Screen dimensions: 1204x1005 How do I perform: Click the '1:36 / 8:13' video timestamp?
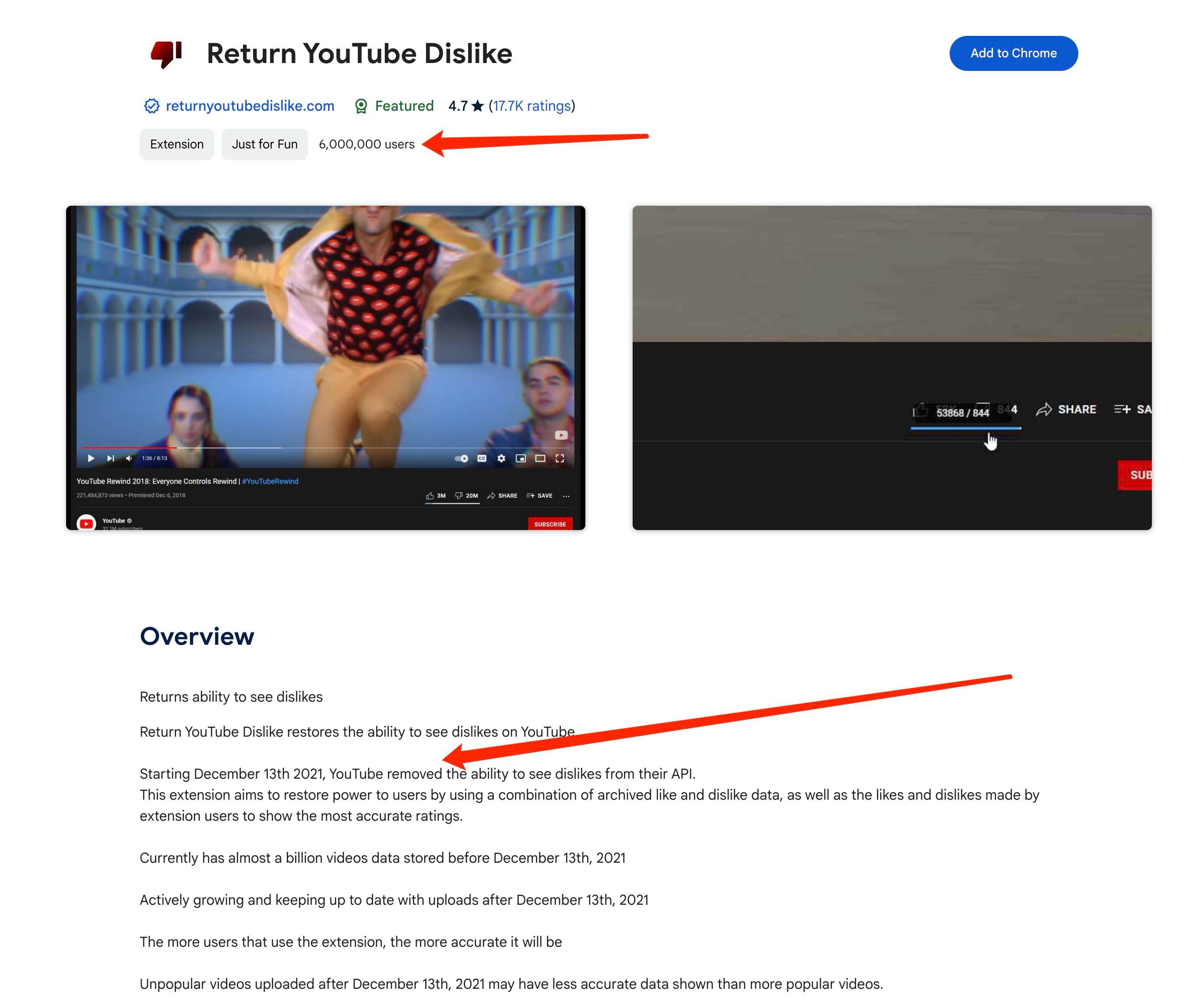point(155,458)
